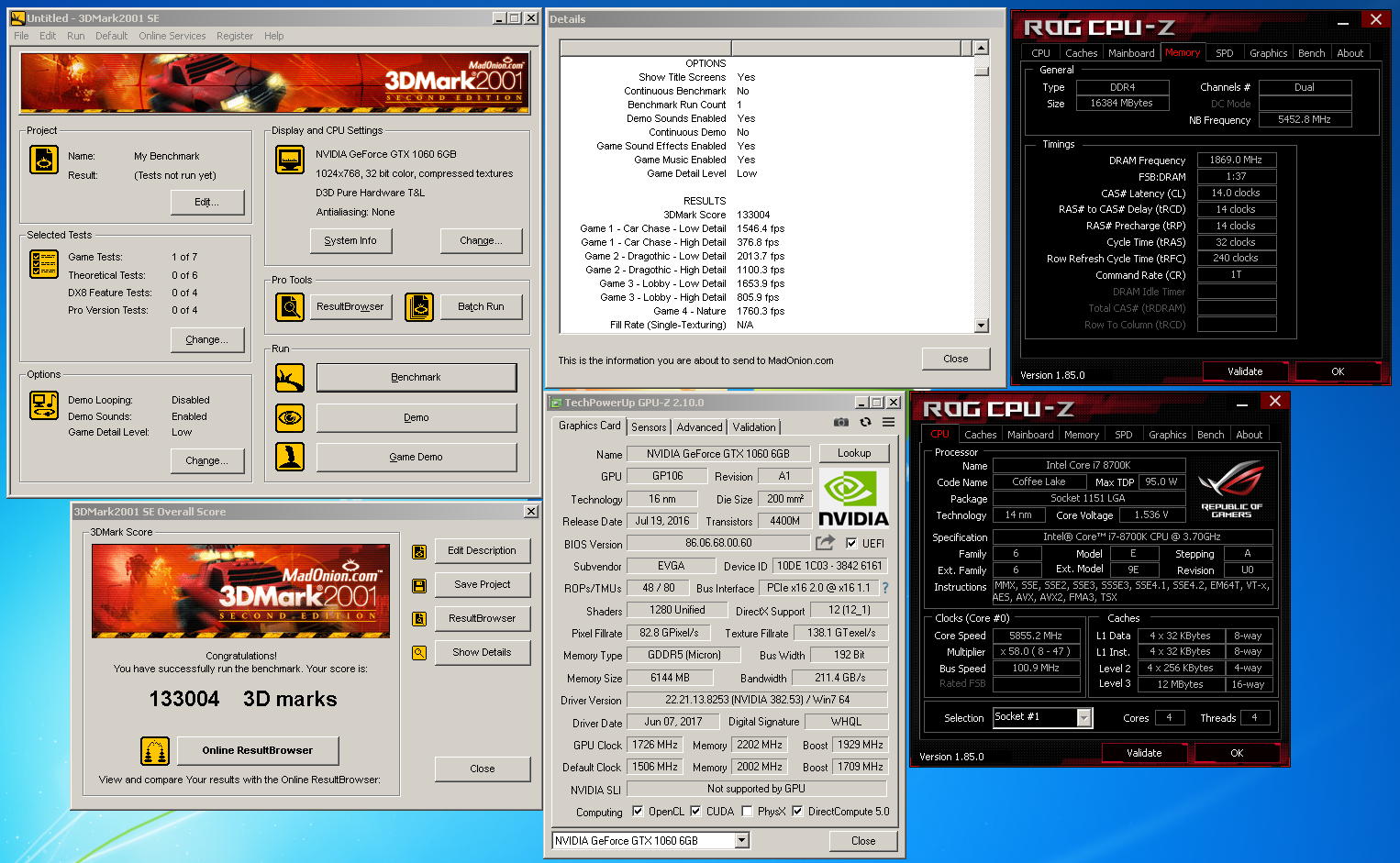Open the Bench tab in lower CPU-Z window
Screen dimensions: 1400x863
tap(1211, 435)
